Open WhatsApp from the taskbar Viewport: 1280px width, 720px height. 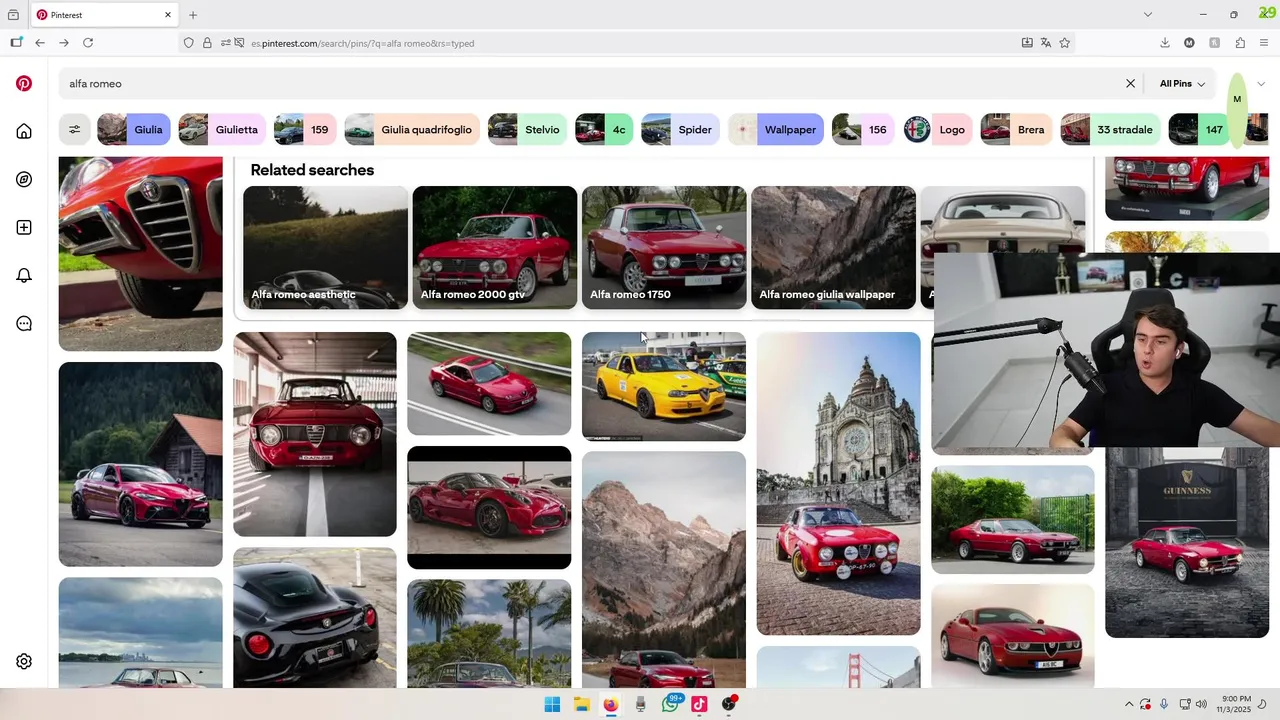click(x=670, y=704)
